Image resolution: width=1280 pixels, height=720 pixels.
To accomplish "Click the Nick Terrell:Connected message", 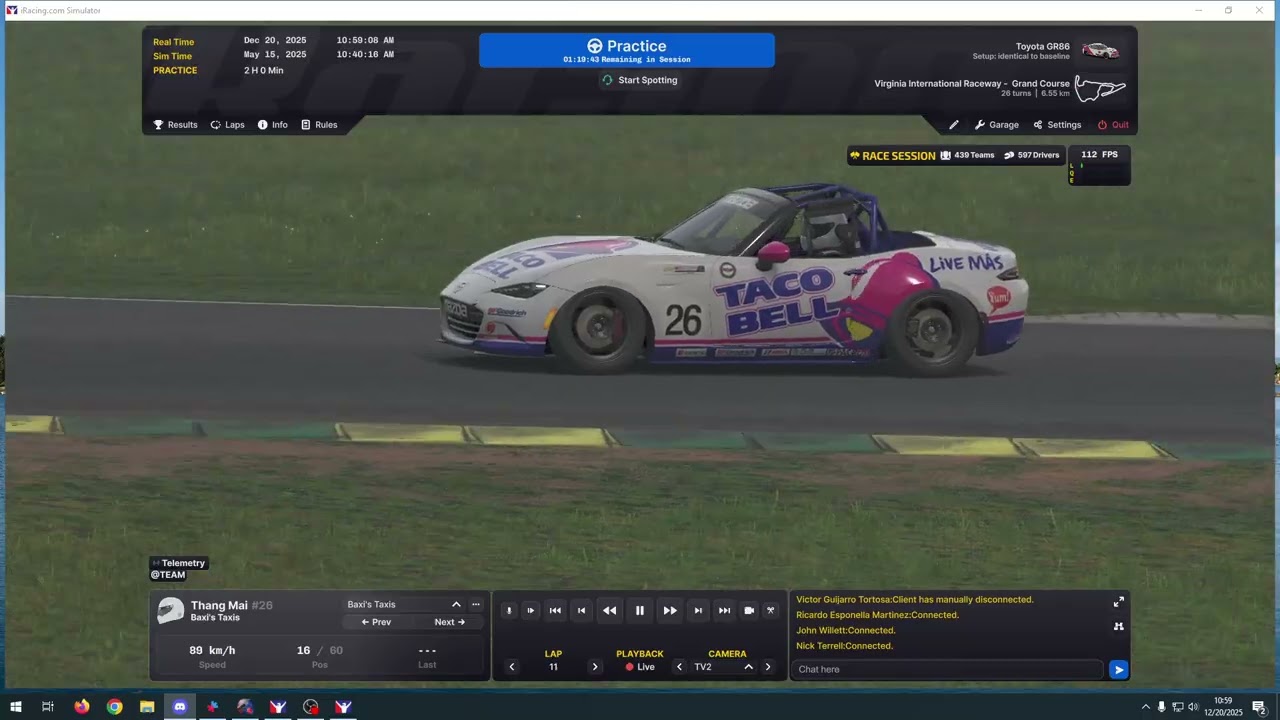I will click(845, 646).
